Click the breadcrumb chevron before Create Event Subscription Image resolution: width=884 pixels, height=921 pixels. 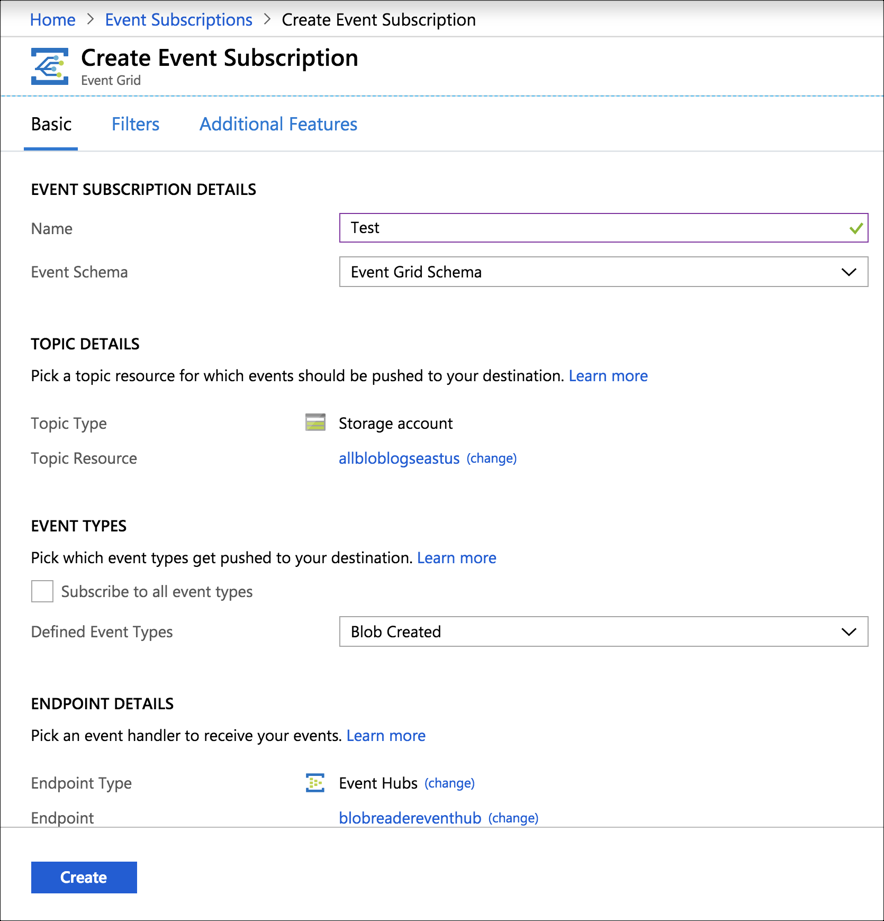266,19
